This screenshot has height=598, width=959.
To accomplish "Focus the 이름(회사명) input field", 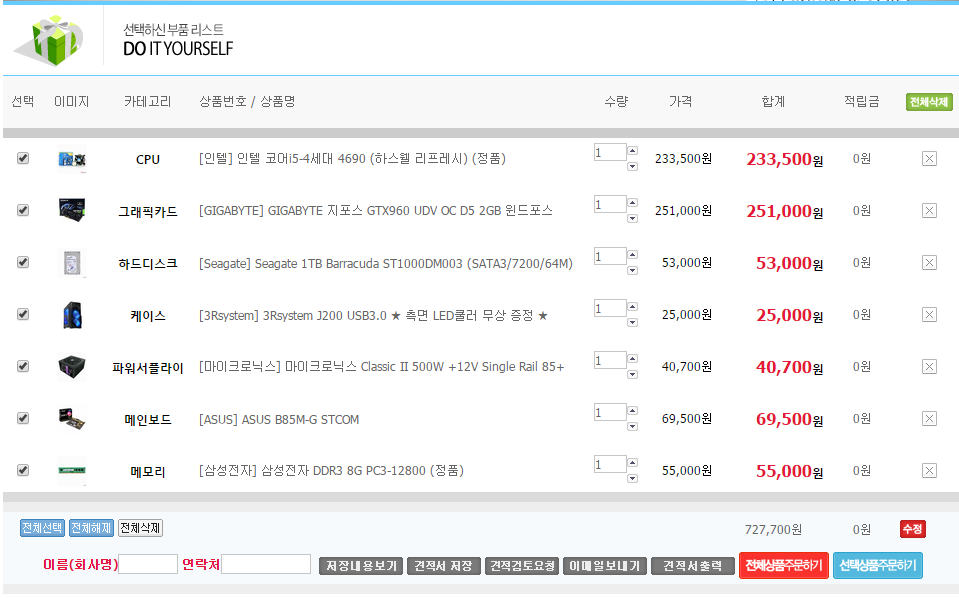I will click(x=148, y=564).
